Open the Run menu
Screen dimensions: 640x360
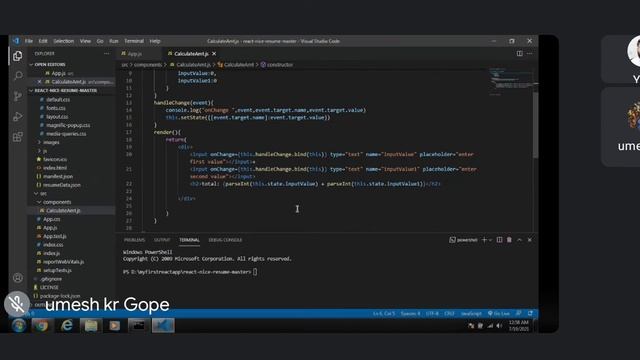pyautogui.click(x=114, y=41)
